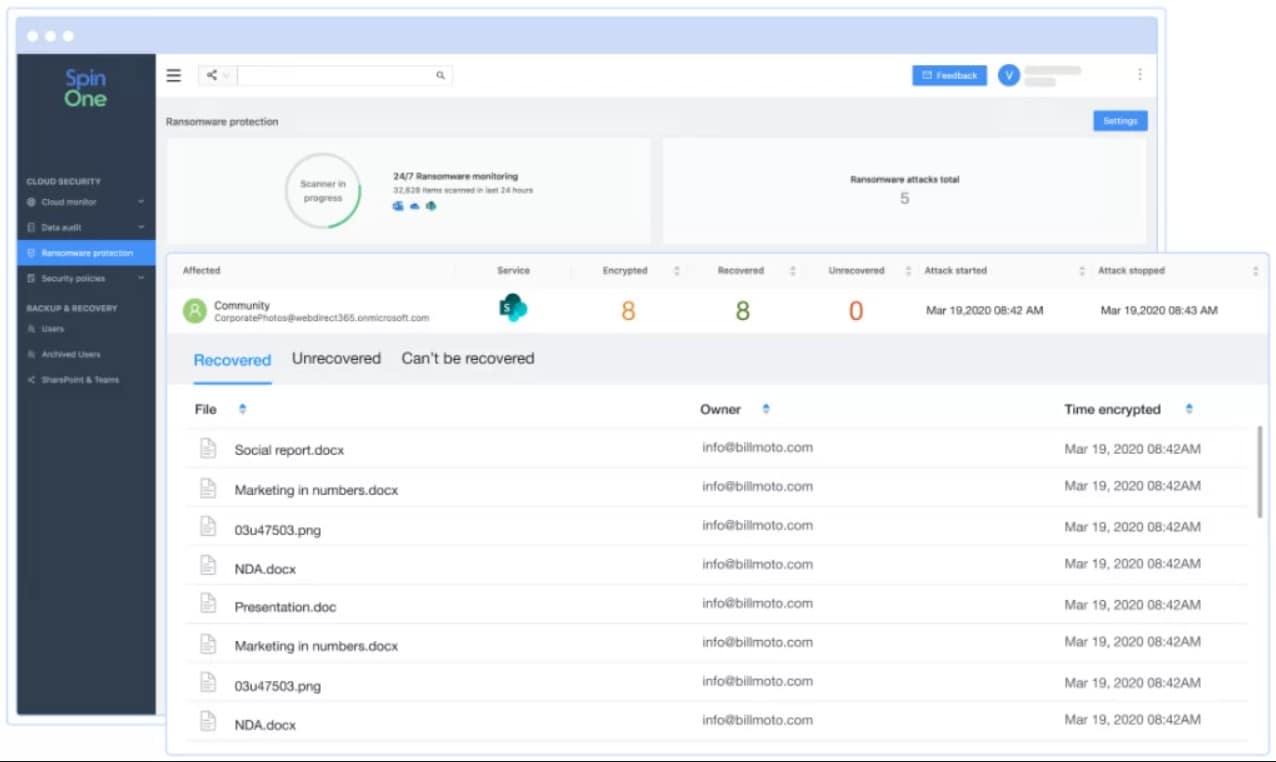Toggle the hamburger menu to collapse sidebar
This screenshot has height=762, width=1276.
click(x=174, y=75)
